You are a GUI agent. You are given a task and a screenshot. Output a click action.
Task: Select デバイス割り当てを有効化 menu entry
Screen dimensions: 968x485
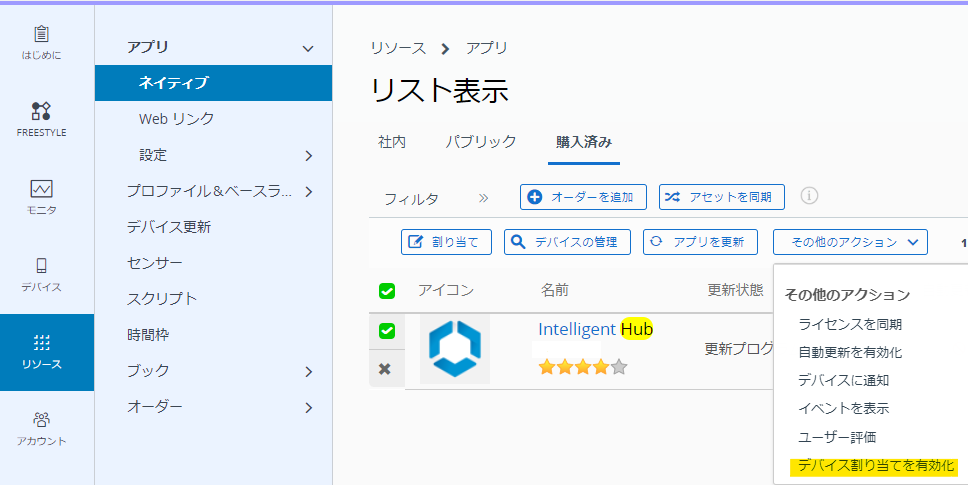[x=877, y=466]
